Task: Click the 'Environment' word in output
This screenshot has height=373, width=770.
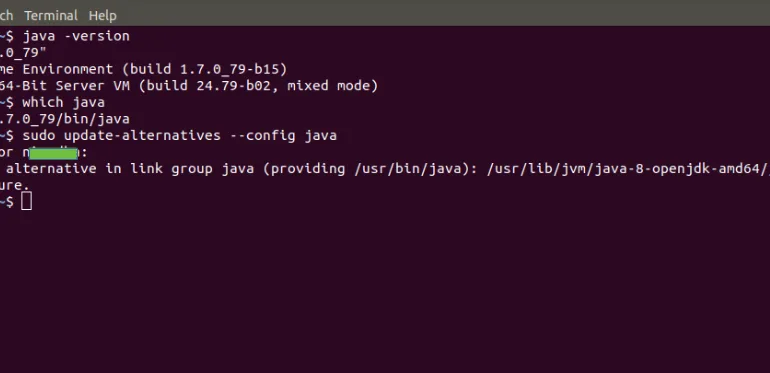Action: [68, 69]
